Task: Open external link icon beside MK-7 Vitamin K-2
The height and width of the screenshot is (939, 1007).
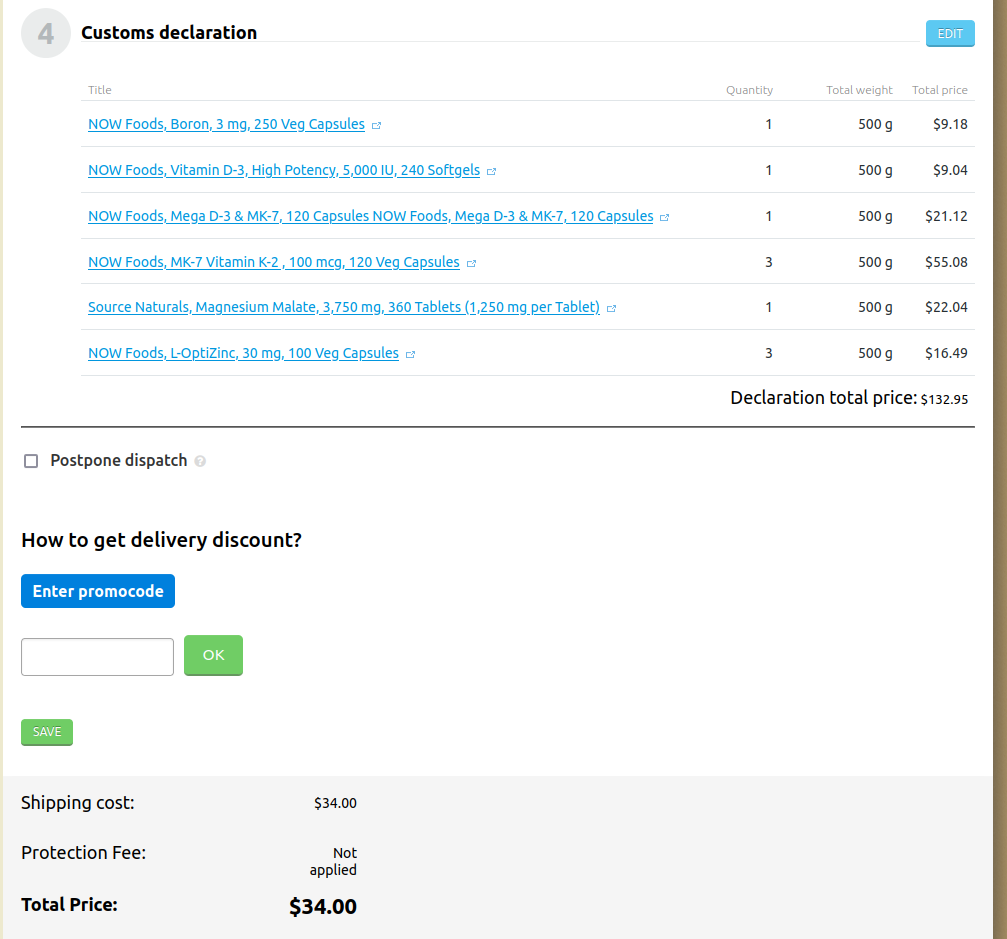Action: tap(471, 263)
